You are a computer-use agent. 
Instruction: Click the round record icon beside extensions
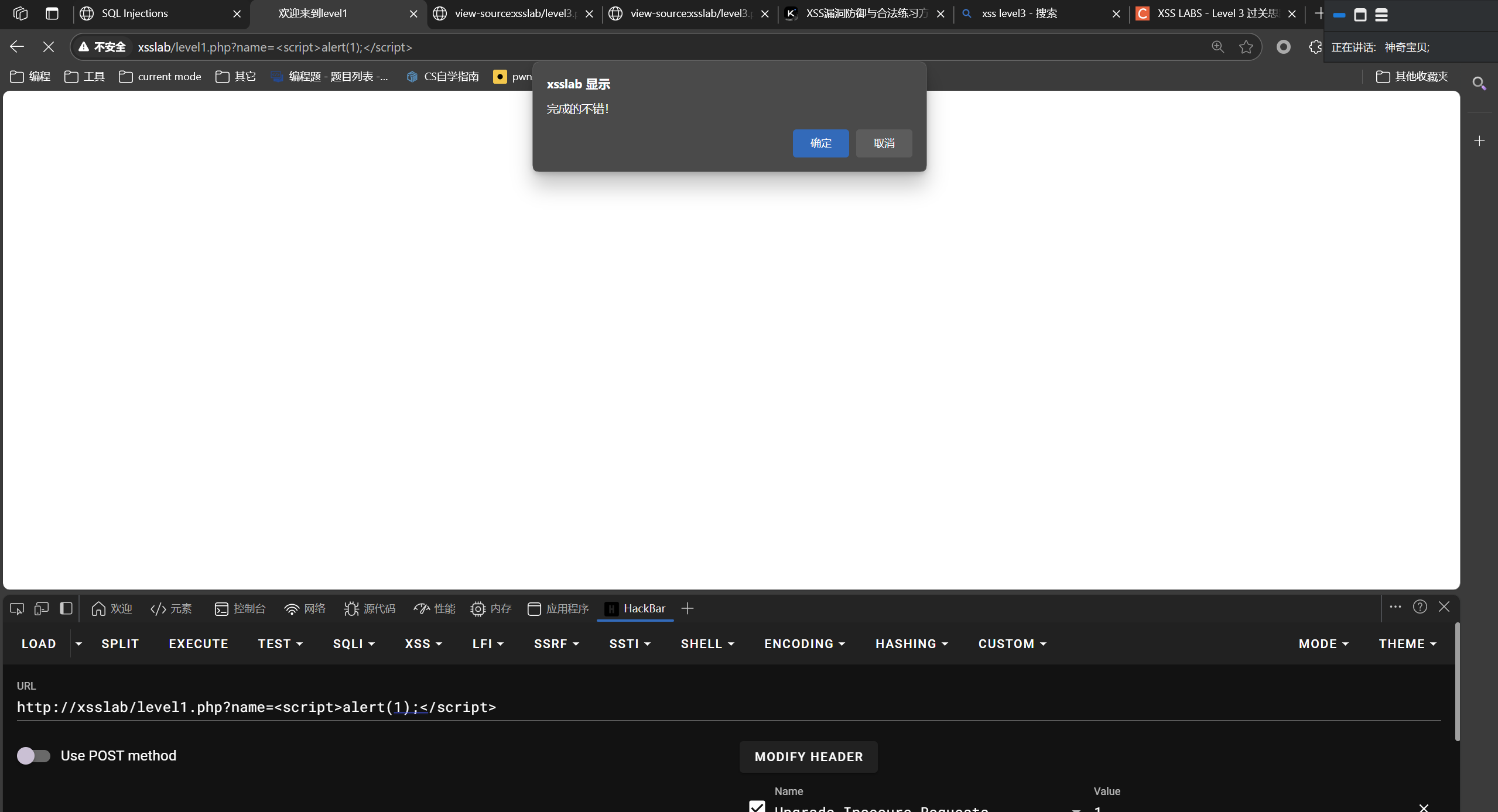1283,47
